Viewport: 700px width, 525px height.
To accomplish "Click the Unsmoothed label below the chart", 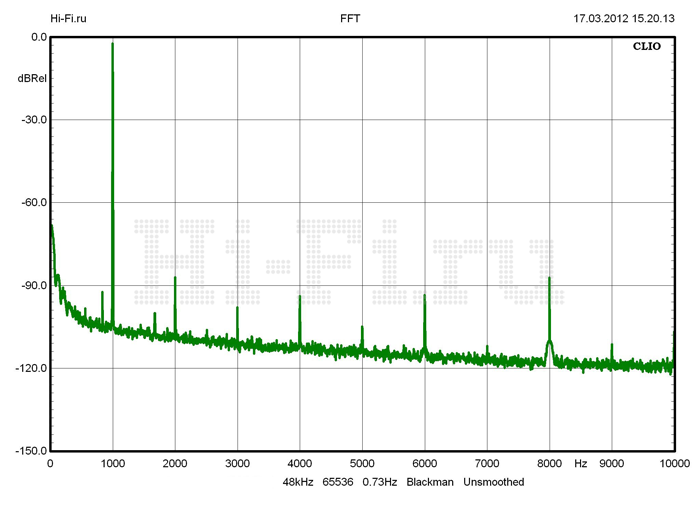I will [x=494, y=482].
